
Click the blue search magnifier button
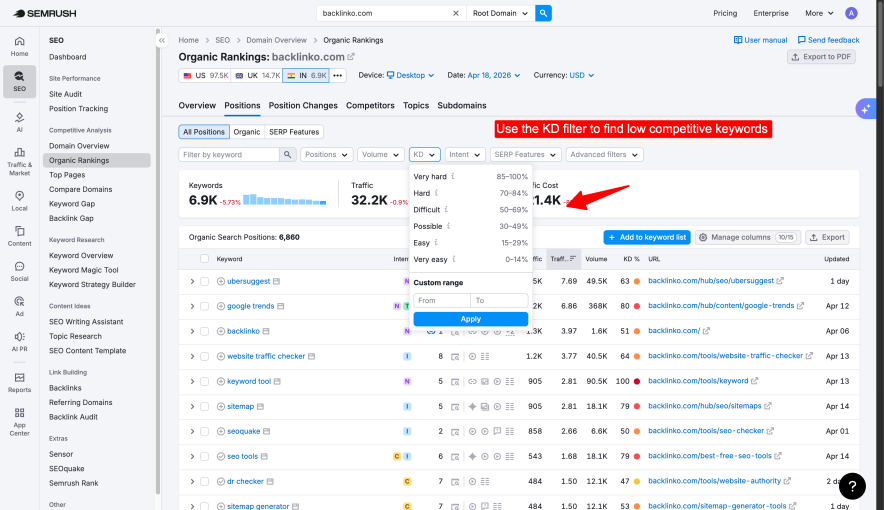(x=543, y=13)
